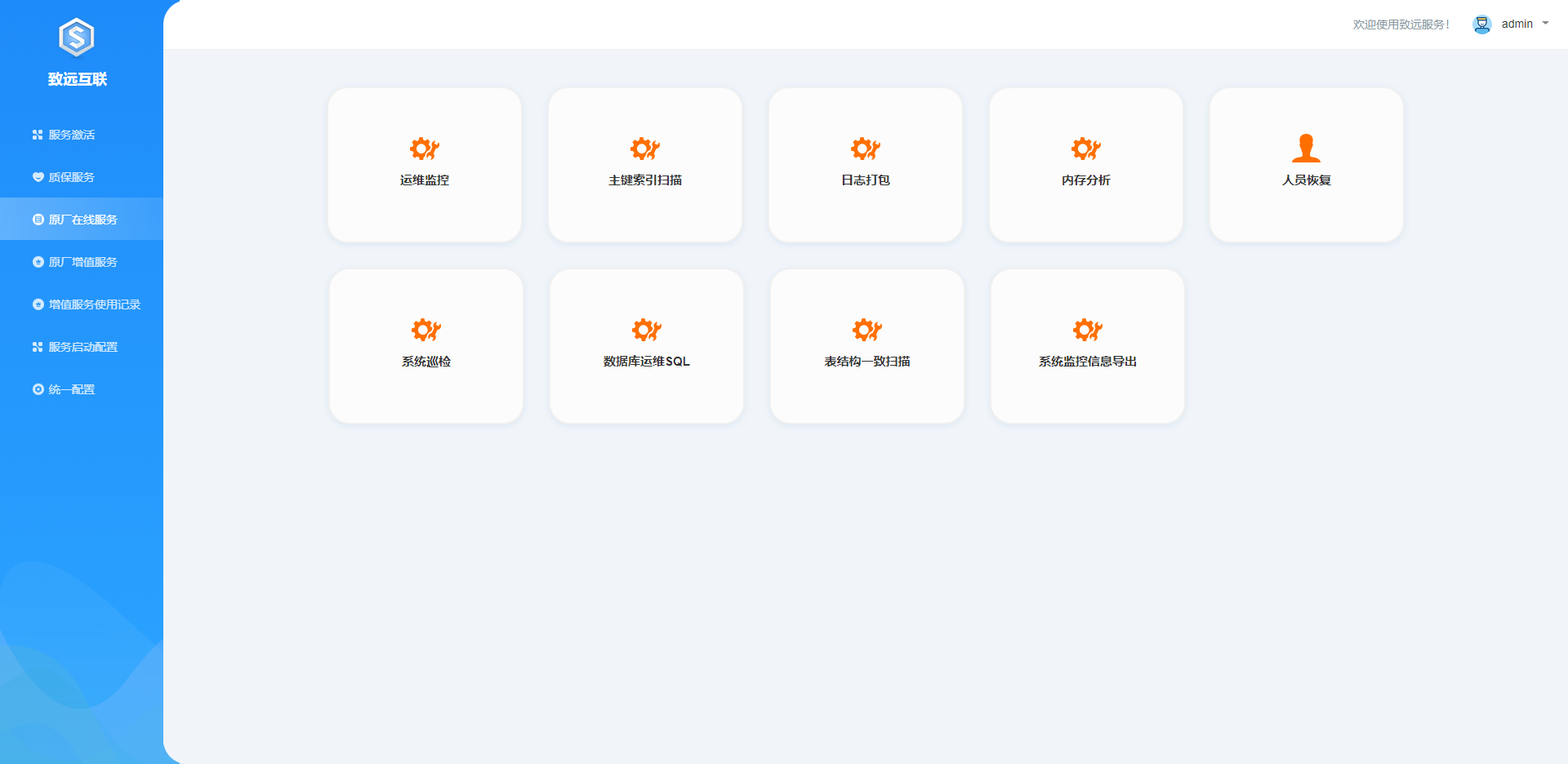Navigate to 统一配置 in the sidebar

[82, 389]
